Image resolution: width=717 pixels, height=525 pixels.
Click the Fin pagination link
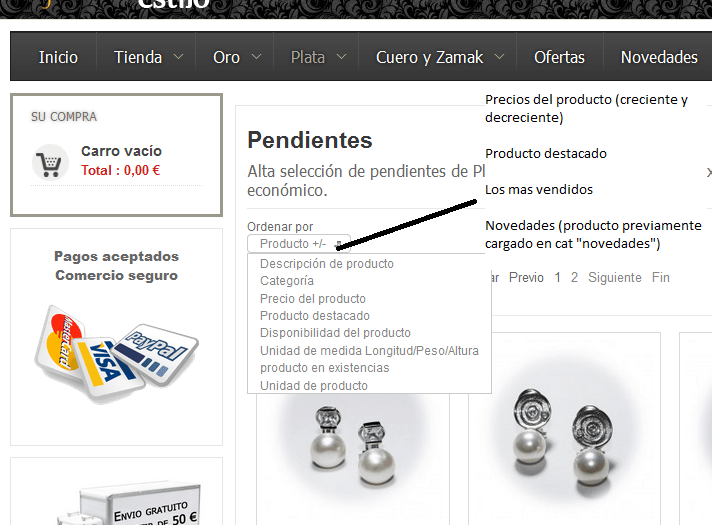(661, 278)
